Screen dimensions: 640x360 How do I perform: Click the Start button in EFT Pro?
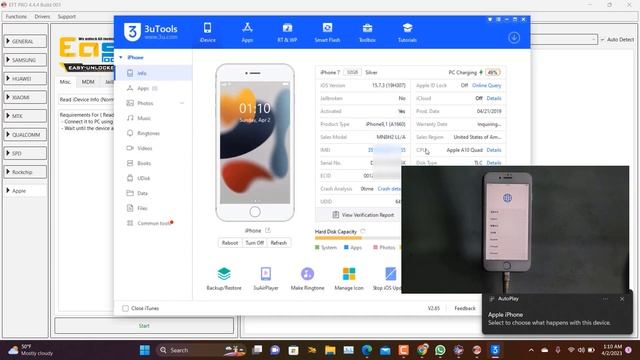(144, 326)
